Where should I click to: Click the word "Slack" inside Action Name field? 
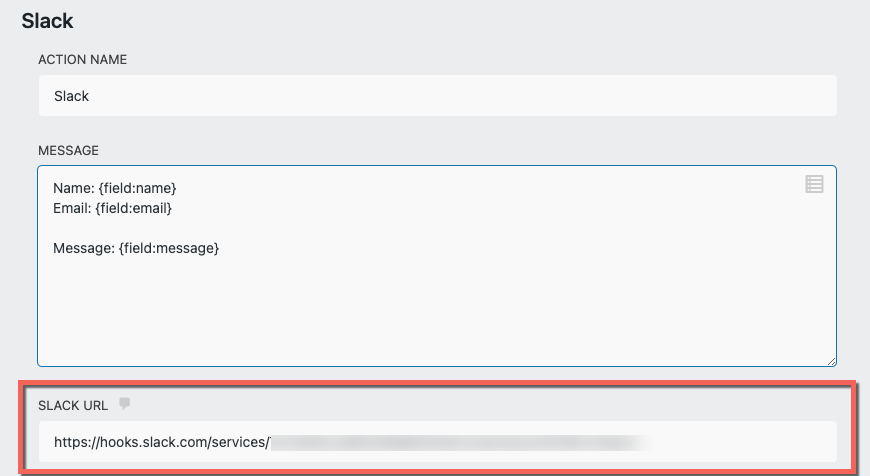tap(71, 97)
